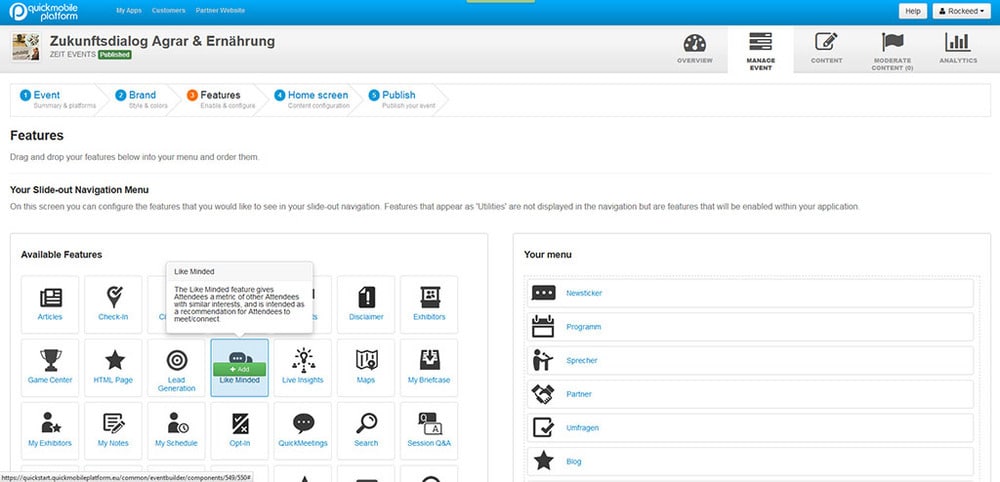Click the Help button
This screenshot has width=1000, height=482.
(912, 11)
